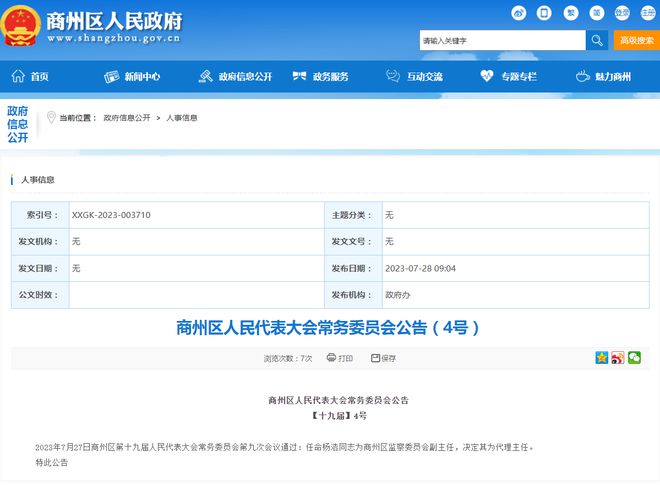Select publish date 2023-07-28 09:04
This screenshot has height=485, width=660.
tap(420, 269)
